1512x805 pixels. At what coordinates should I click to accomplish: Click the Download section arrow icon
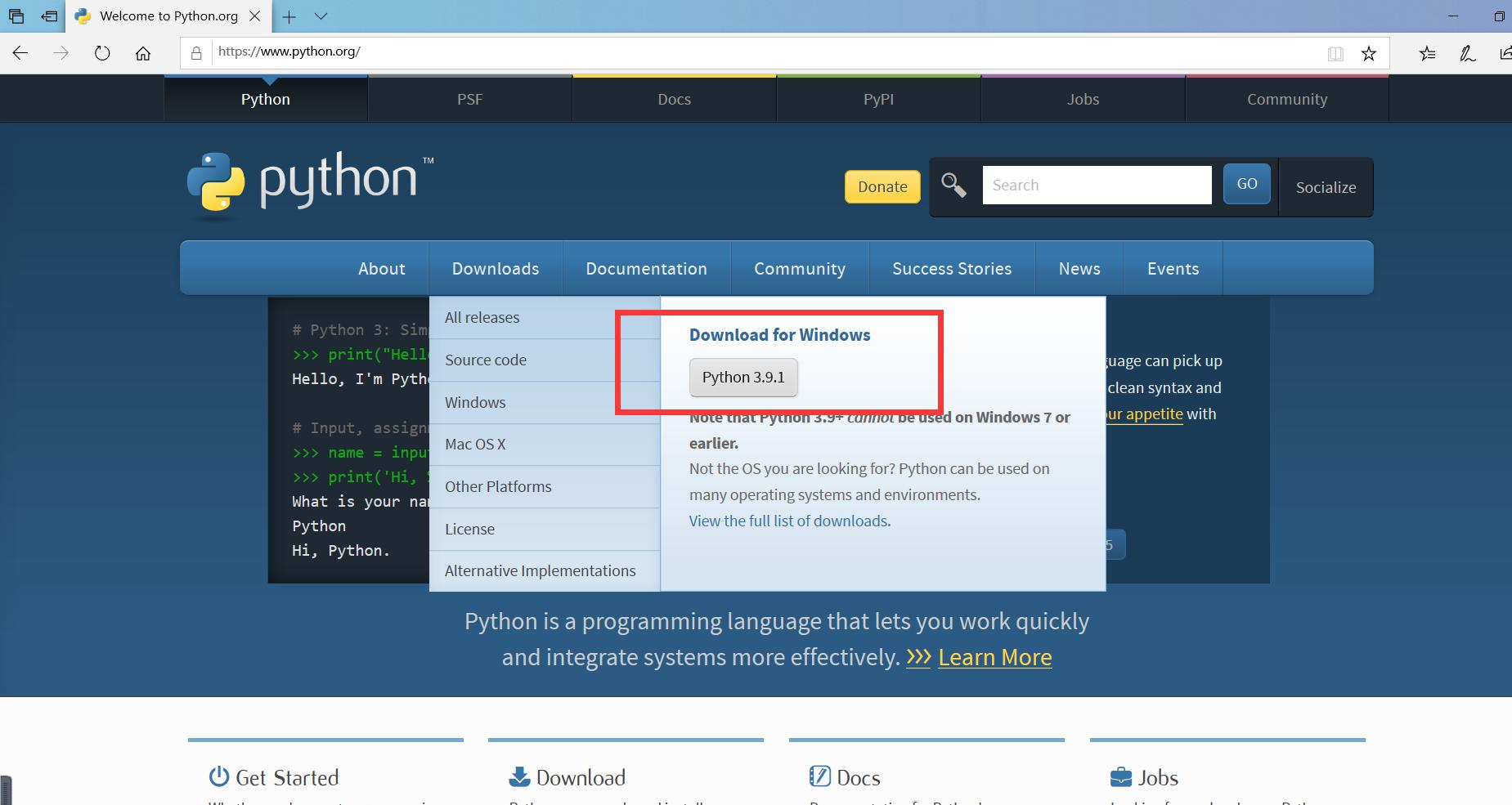pos(518,776)
